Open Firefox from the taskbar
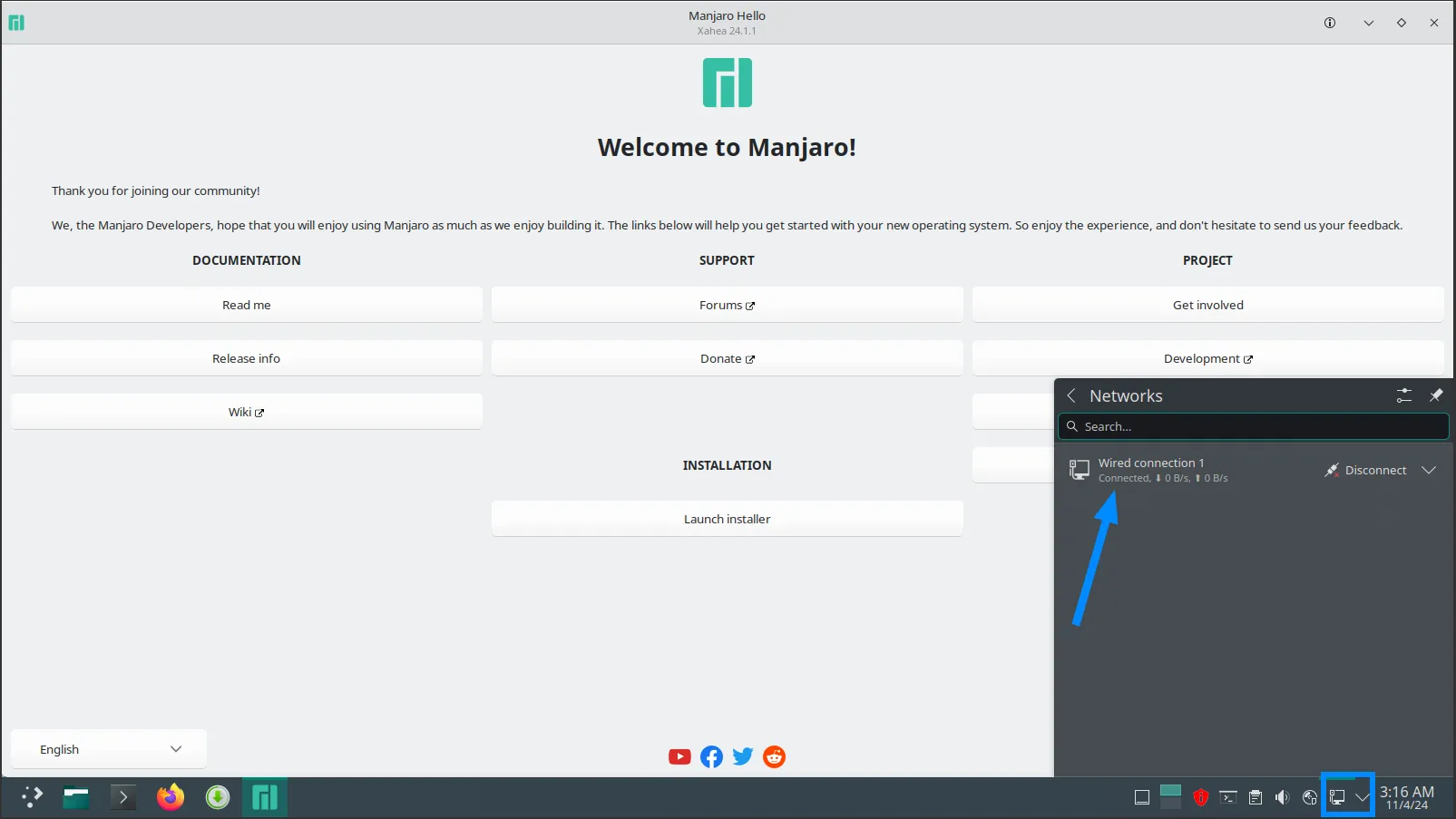The width and height of the screenshot is (1456, 819). click(x=170, y=796)
